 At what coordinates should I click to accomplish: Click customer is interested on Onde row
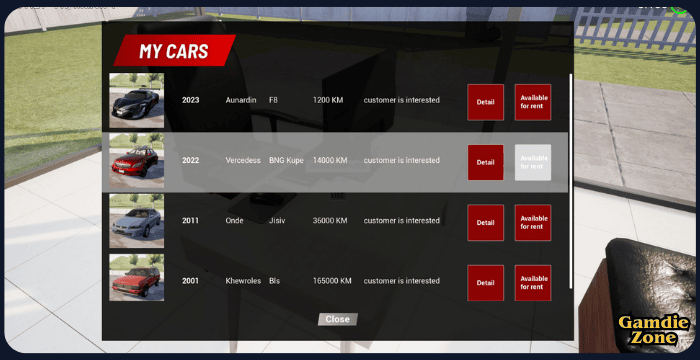coord(402,221)
